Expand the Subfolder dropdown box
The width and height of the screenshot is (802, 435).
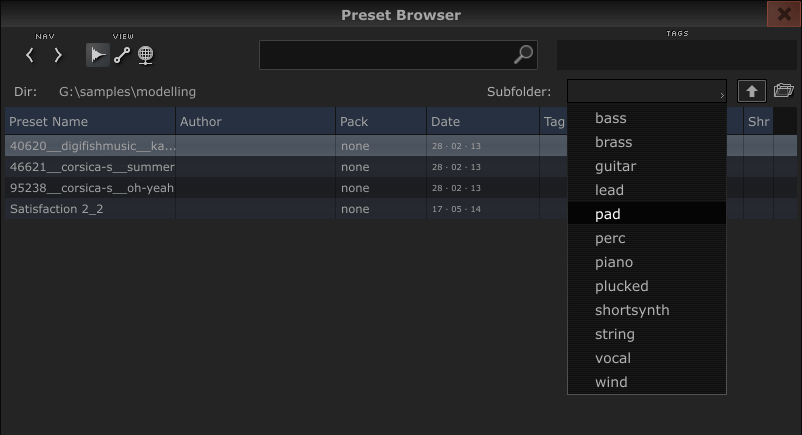(647, 91)
